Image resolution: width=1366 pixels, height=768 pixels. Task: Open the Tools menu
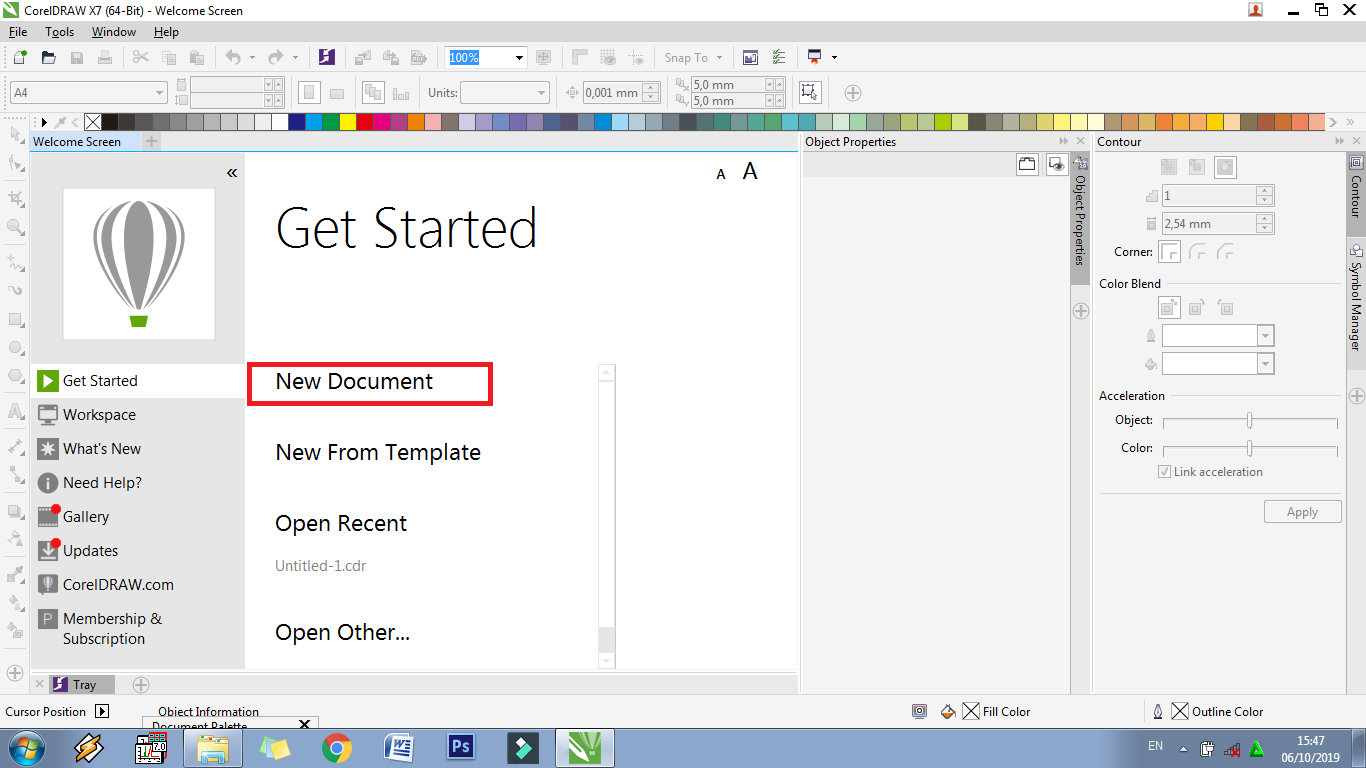59,31
